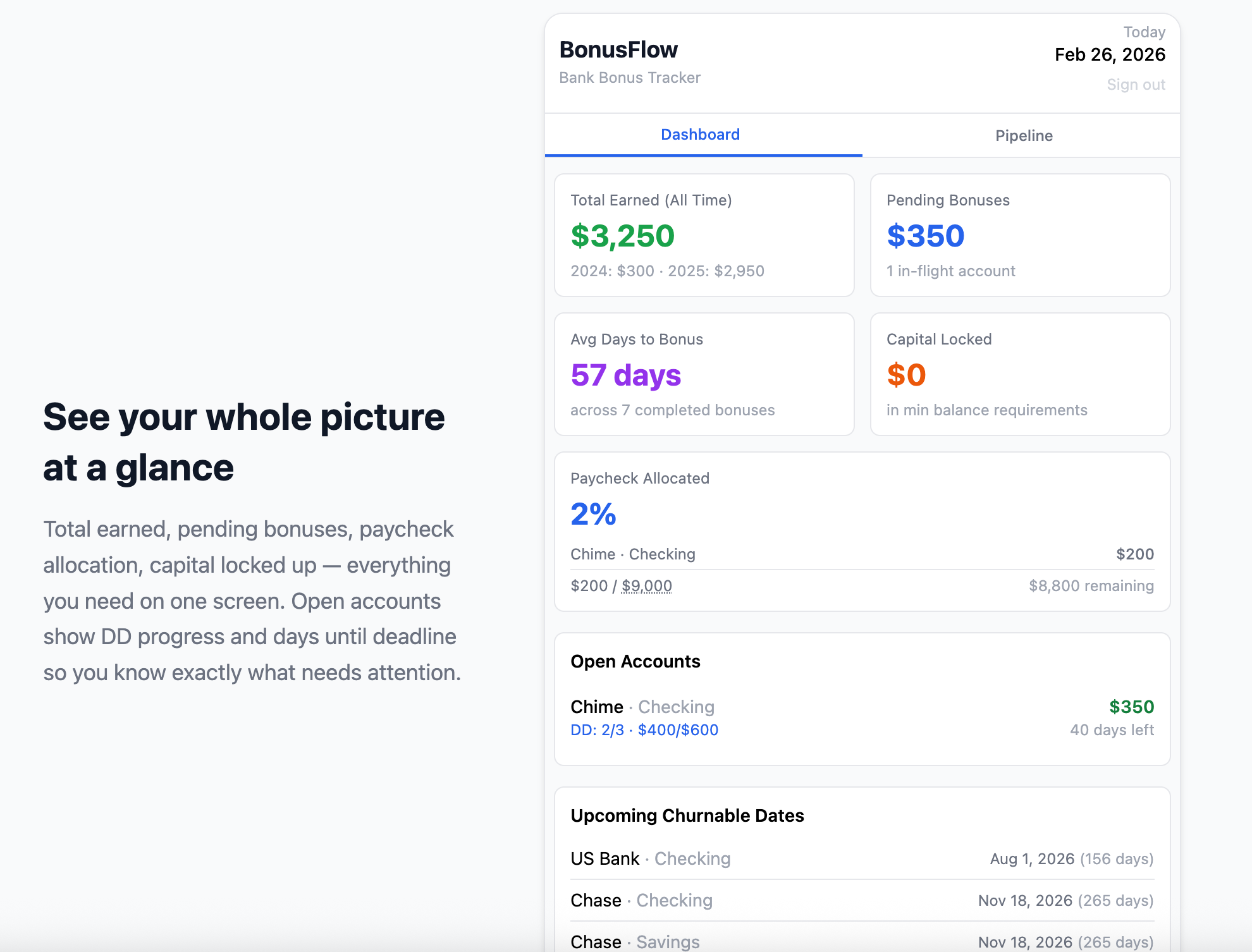Select the Chase Savings churnable row
Screen dimensions: 1252x952
pyautogui.click(x=861, y=941)
